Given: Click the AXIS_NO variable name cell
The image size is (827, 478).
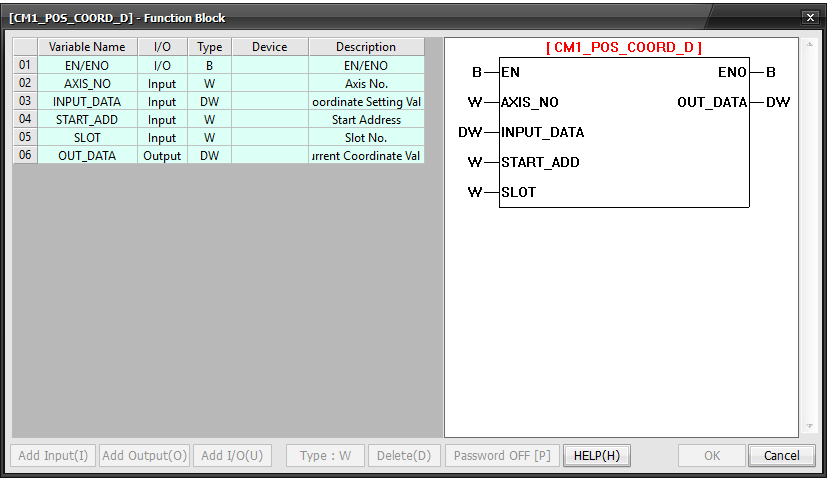Looking at the screenshot, I should 88,83.
